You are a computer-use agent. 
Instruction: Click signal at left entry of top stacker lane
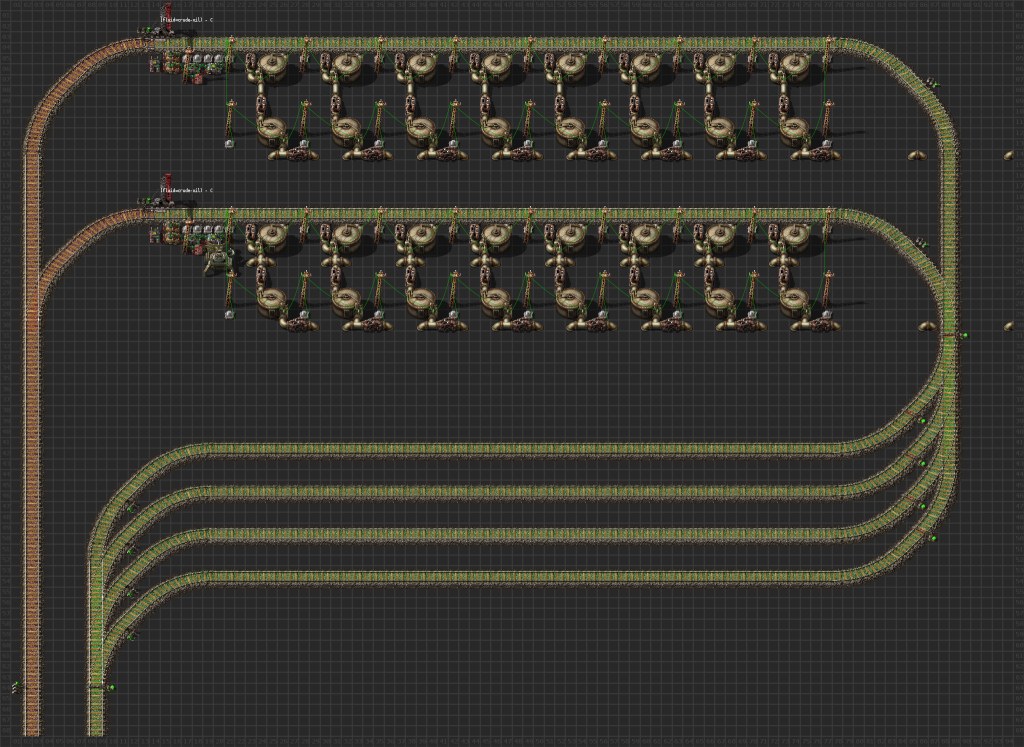pyautogui.click(x=131, y=508)
